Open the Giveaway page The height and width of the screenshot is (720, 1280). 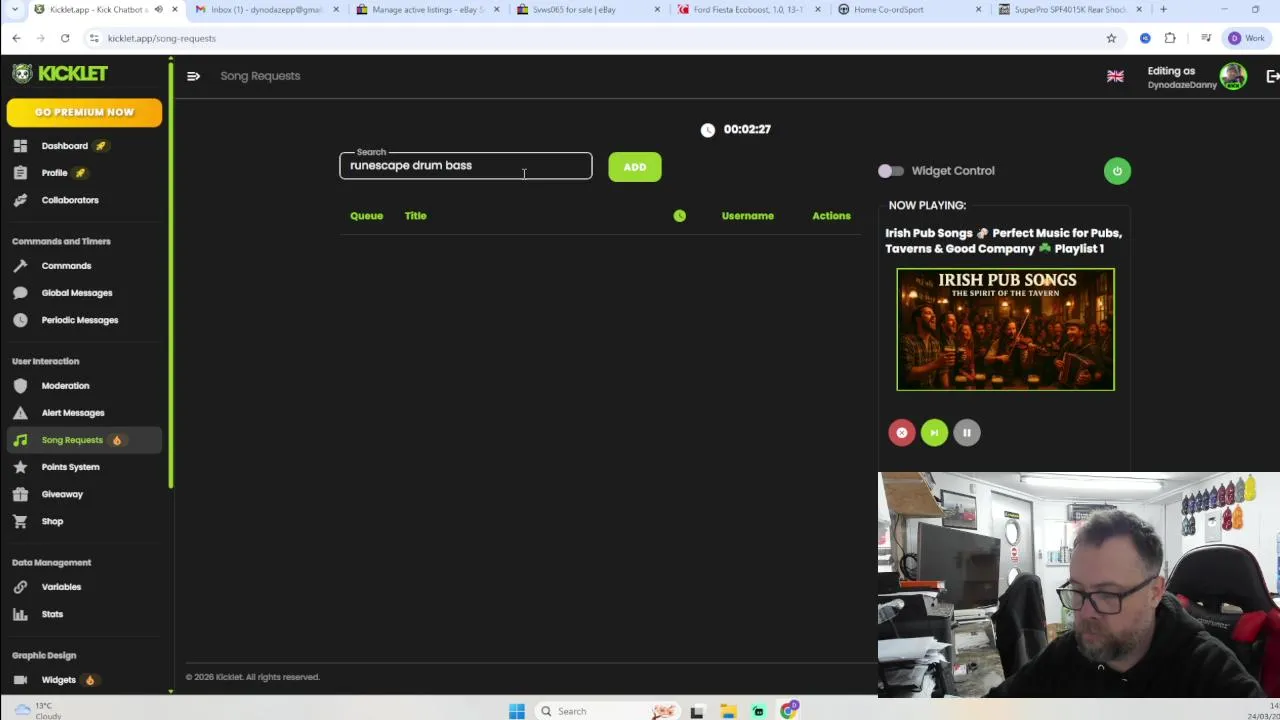62,494
